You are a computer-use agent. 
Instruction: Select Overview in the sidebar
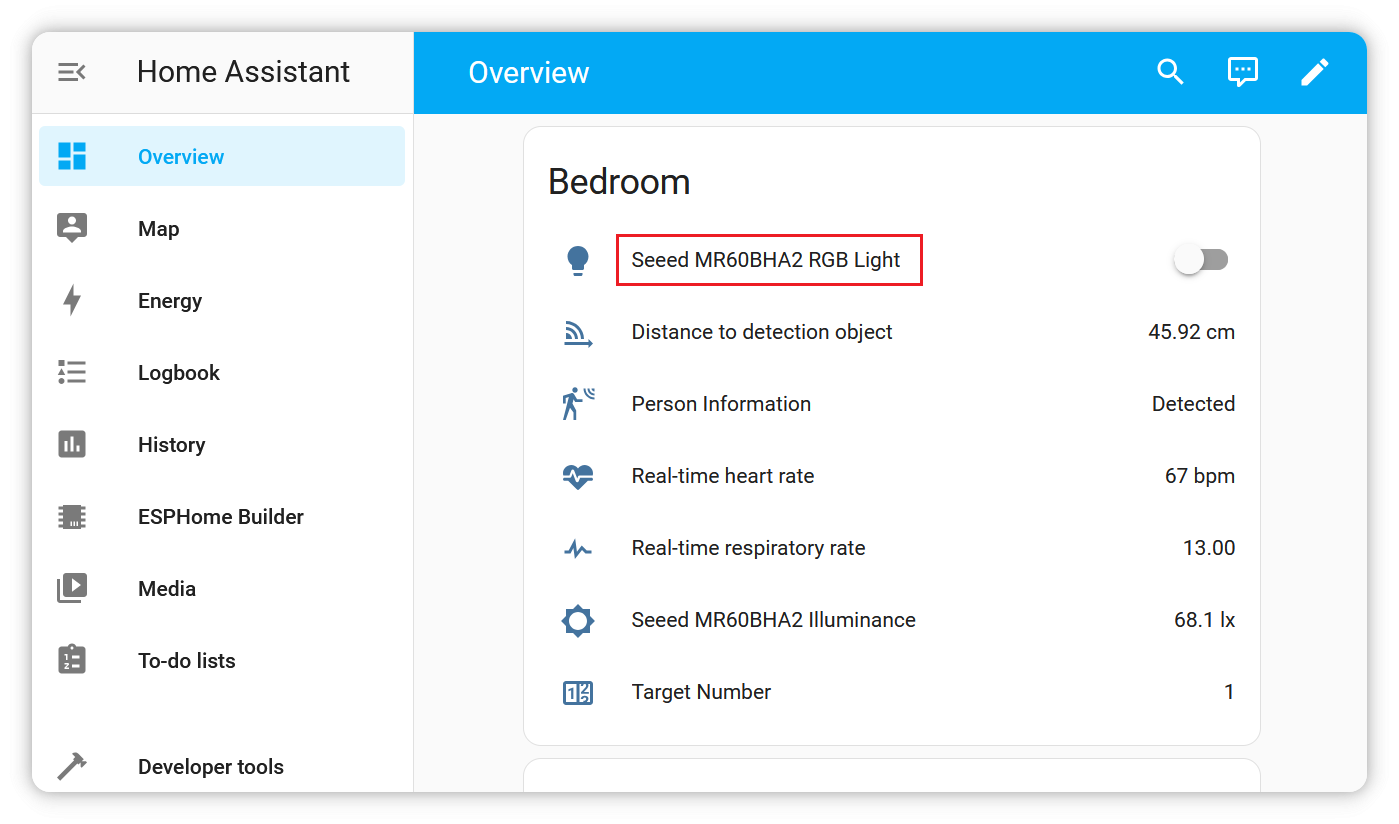coord(222,156)
